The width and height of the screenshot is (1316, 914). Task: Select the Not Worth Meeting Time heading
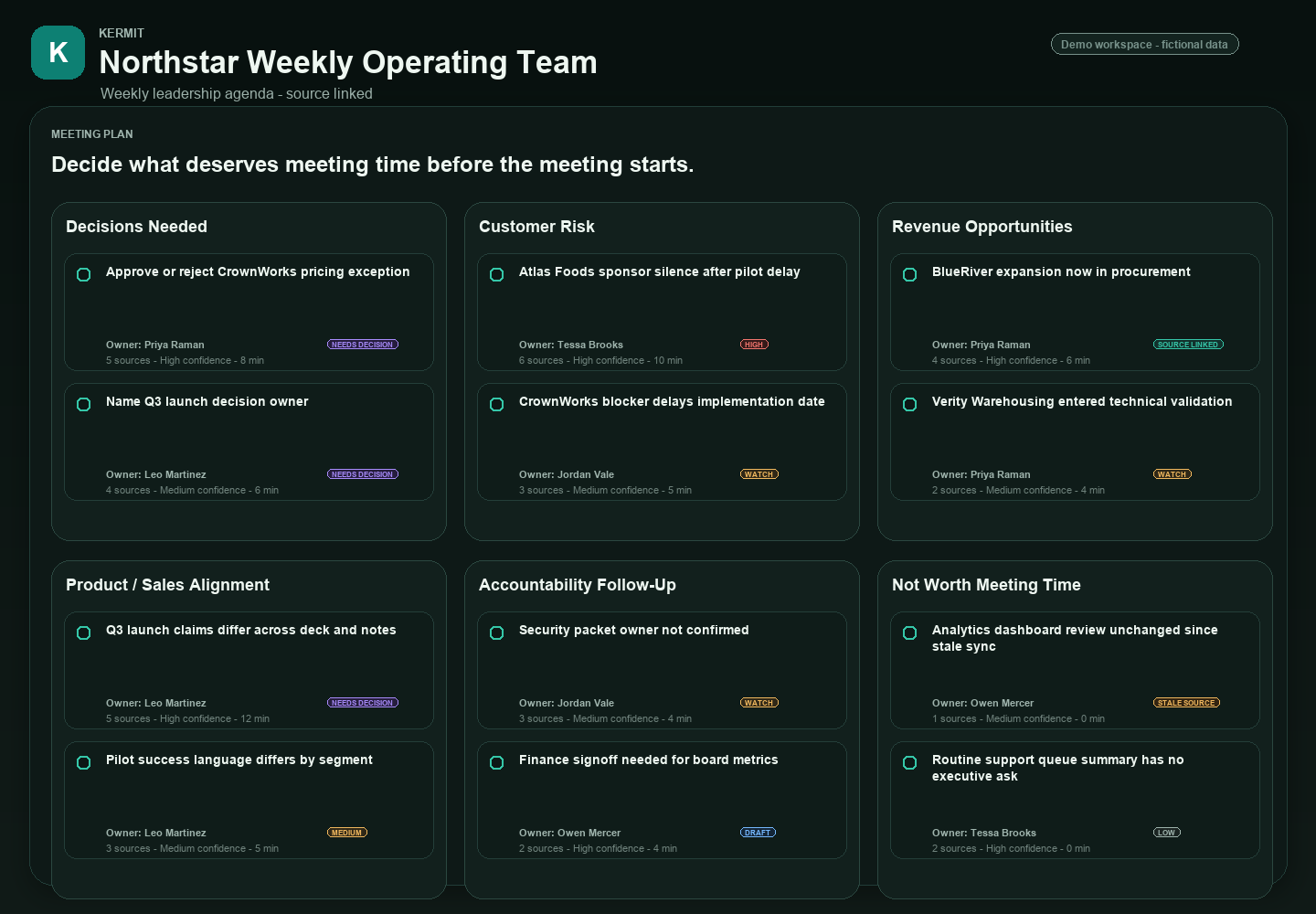point(986,585)
